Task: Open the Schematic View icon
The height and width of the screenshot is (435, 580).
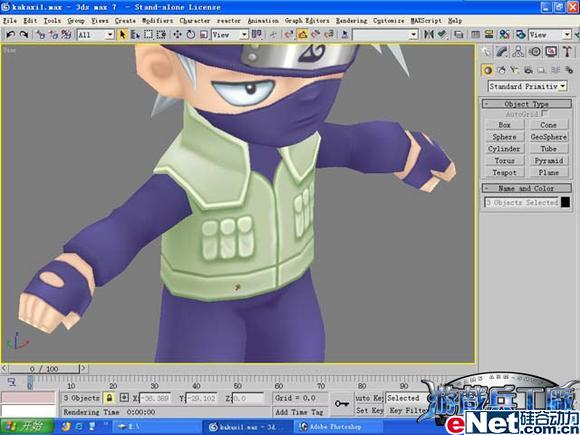Action: (489, 35)
